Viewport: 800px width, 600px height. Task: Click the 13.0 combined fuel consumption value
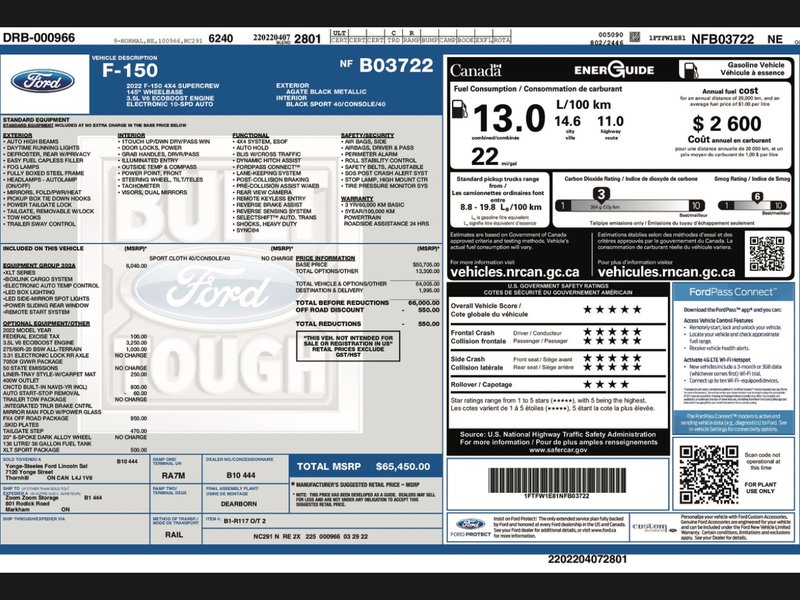[509, 118]
